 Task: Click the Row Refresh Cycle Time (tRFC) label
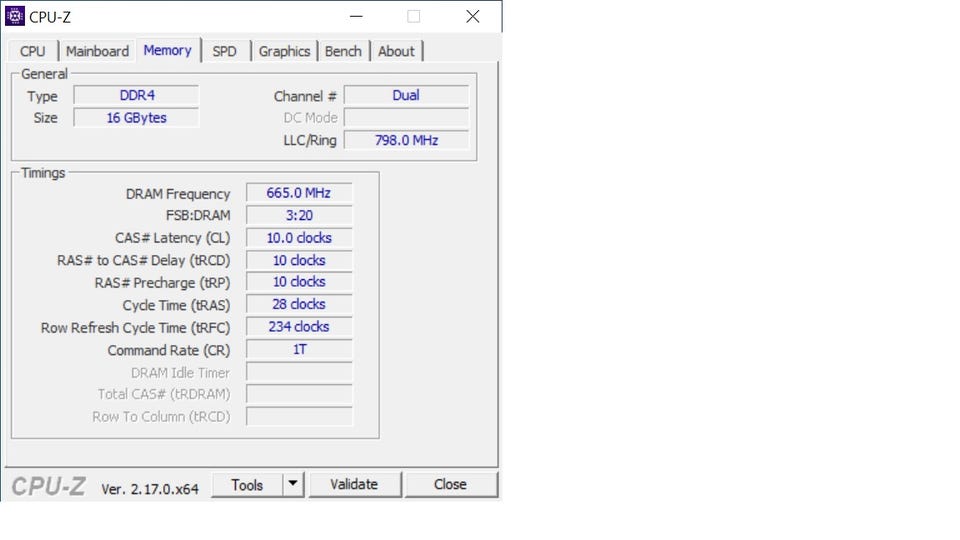tap(135, 328)
